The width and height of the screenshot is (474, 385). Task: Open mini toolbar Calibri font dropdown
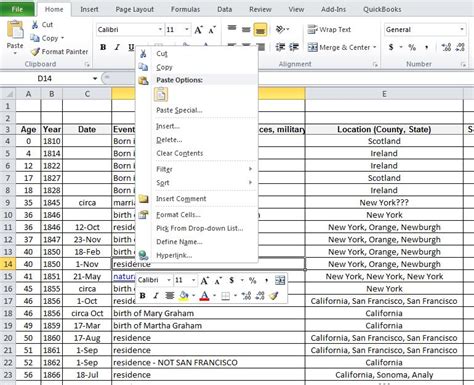coord(169,280)
